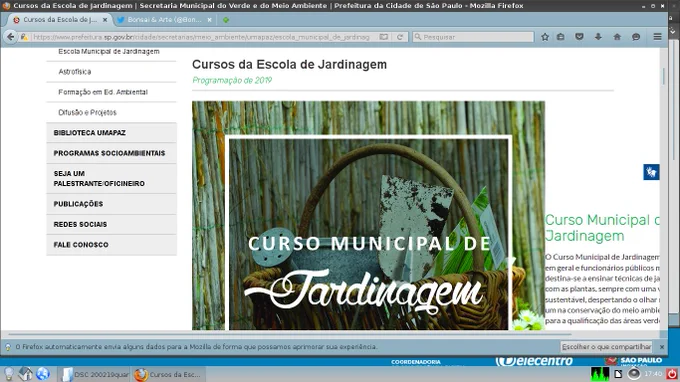Select BIBLIOTECA UMAPAZ menu item

[x=111, y=133]
